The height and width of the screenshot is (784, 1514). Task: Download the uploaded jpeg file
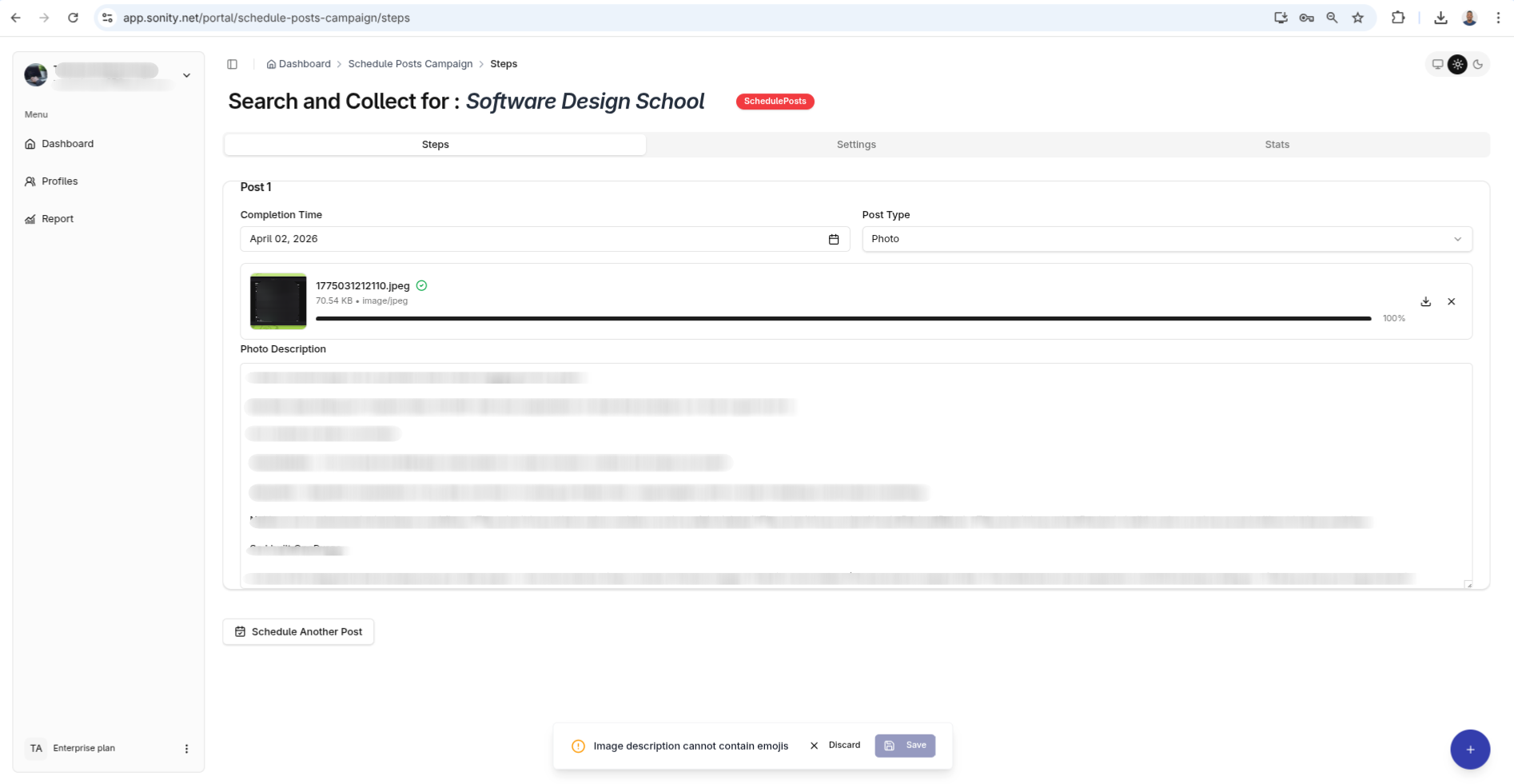click(1425, 301)
